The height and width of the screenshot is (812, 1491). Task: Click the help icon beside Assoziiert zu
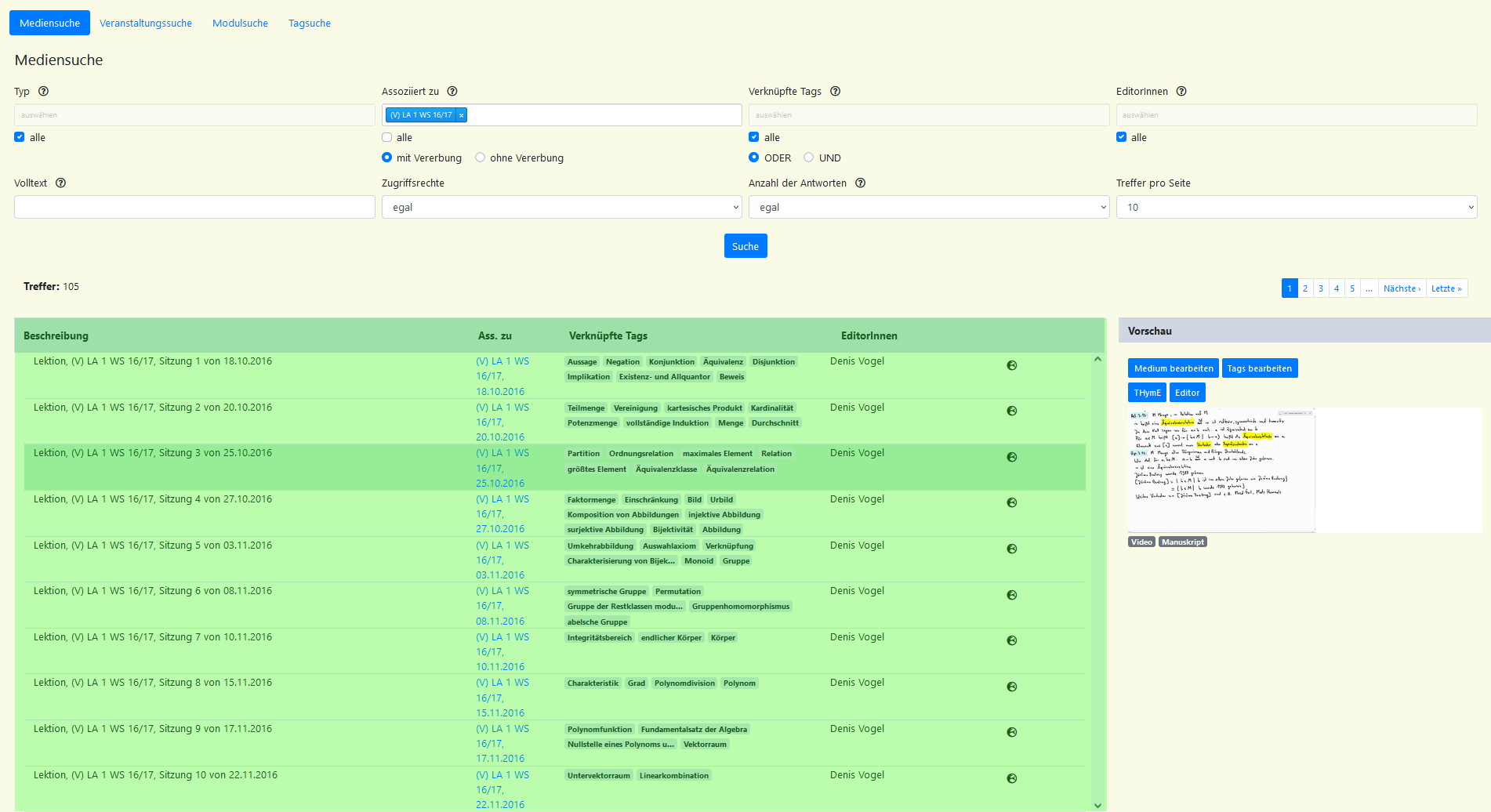452,92
